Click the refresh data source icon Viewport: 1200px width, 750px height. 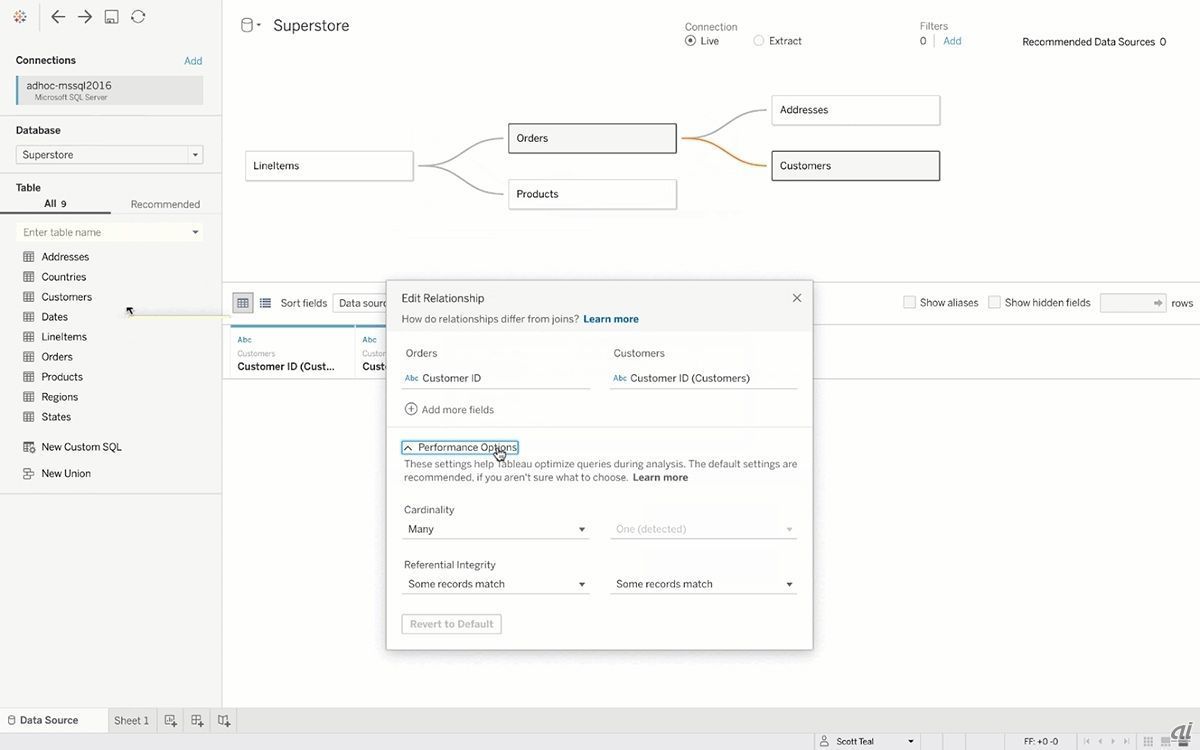138,17
